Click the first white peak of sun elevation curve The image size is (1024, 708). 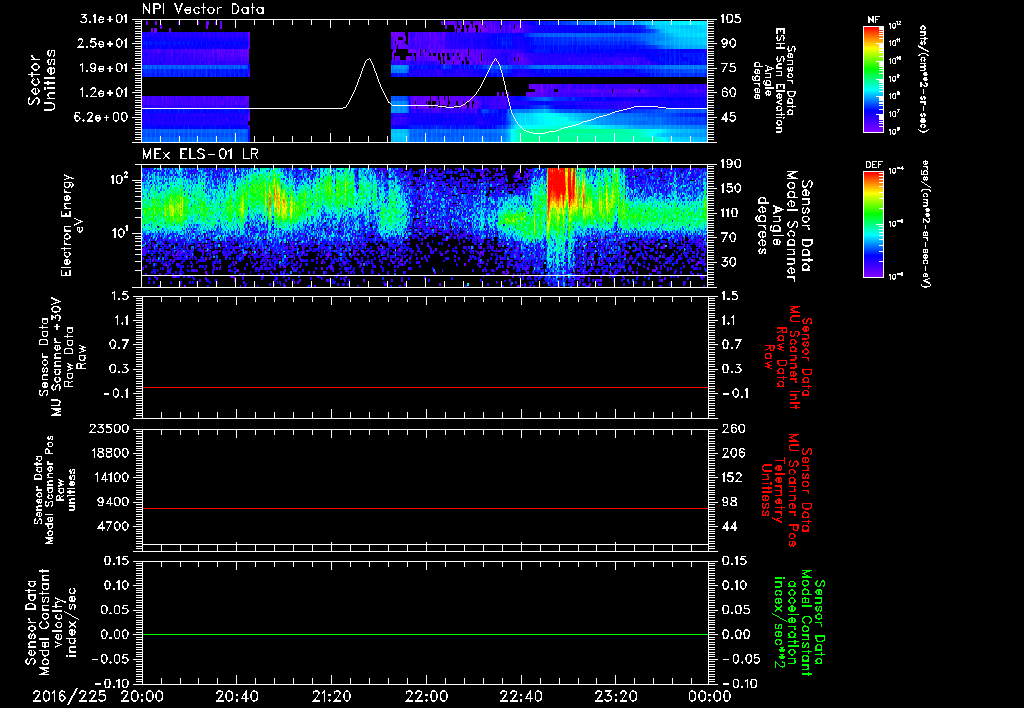pos(368,59)
